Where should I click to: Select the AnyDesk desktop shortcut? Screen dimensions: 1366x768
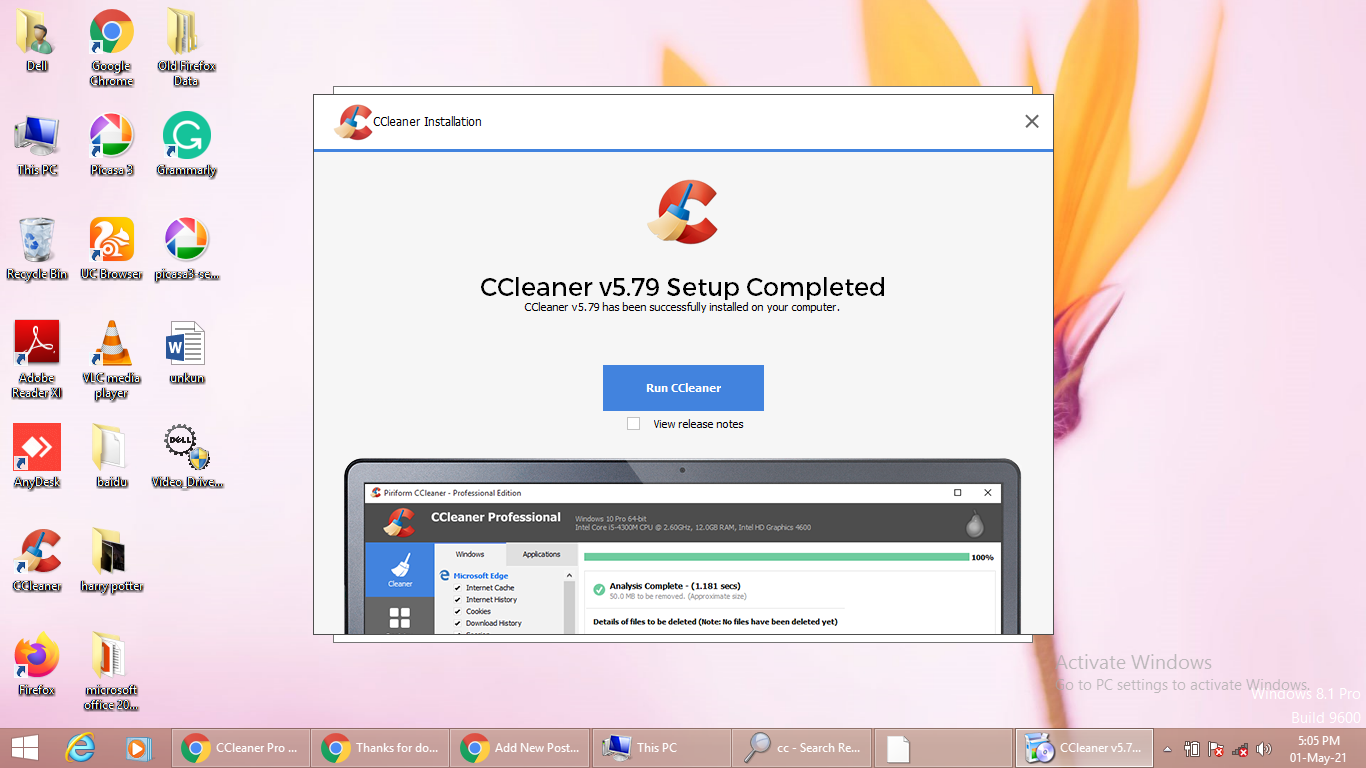37,457
